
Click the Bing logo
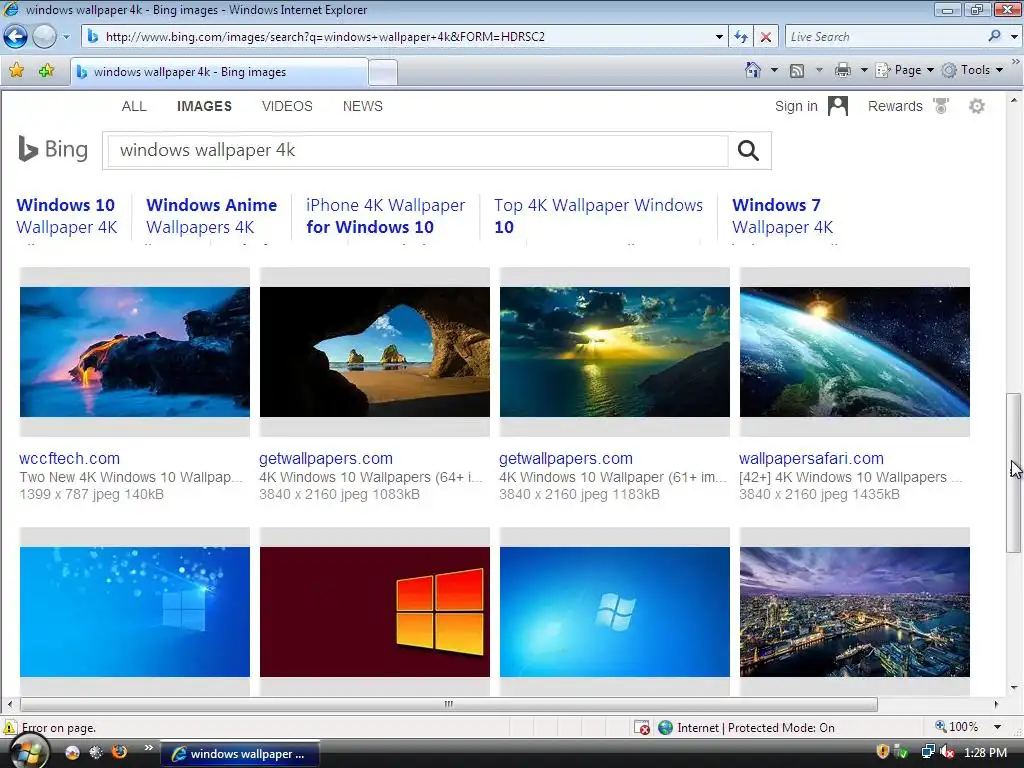point(53,149)
